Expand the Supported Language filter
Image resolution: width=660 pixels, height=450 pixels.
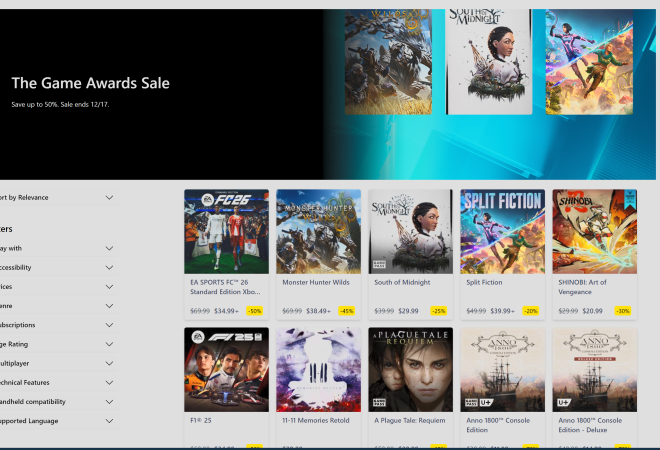click(x=109, y=421)
